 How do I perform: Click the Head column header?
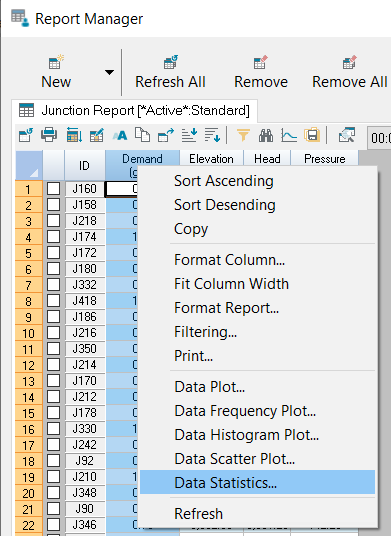click(x=267, y=159)
